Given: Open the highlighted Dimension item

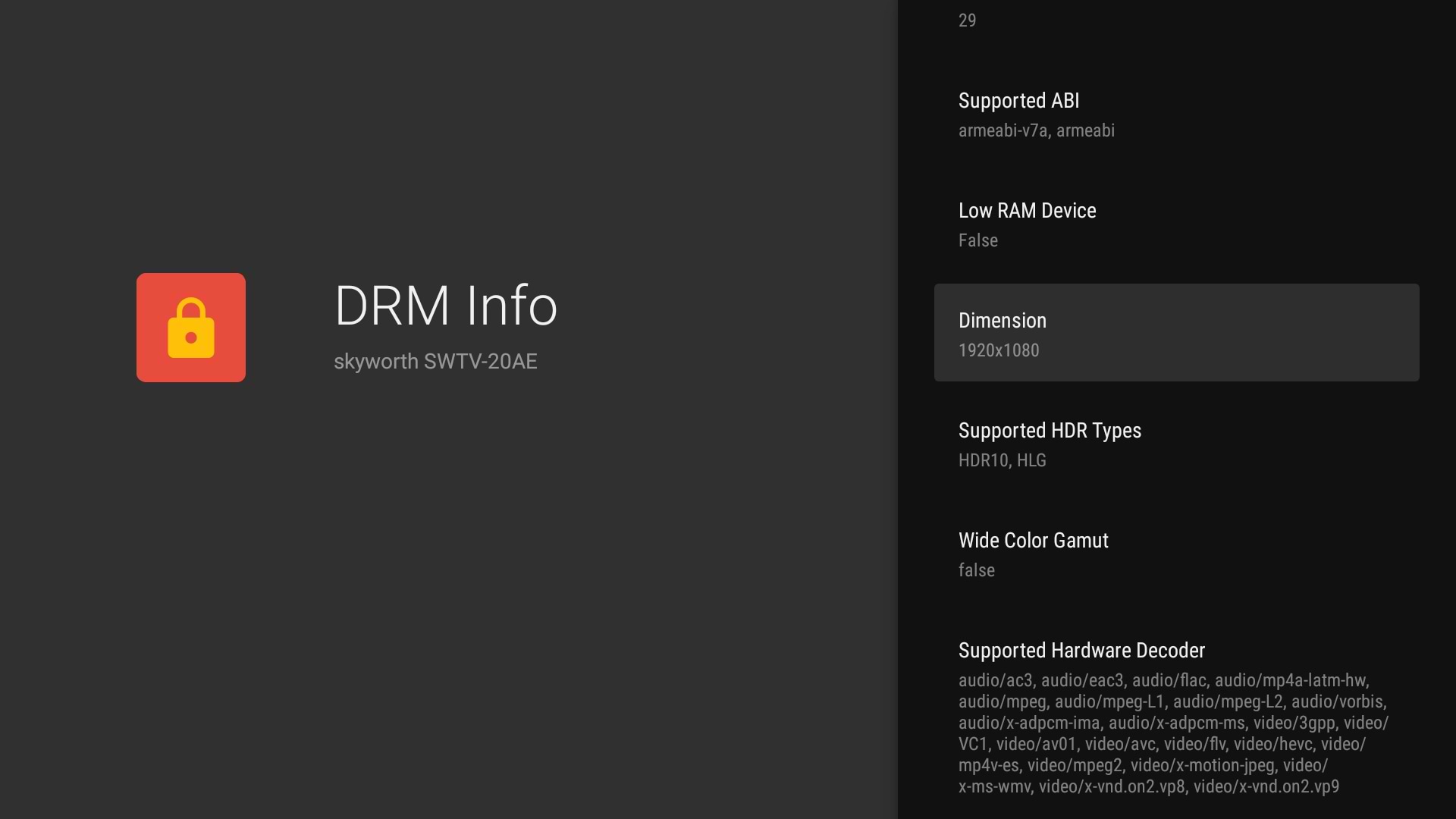Looking at the screenshot, I should point(1177,333).
